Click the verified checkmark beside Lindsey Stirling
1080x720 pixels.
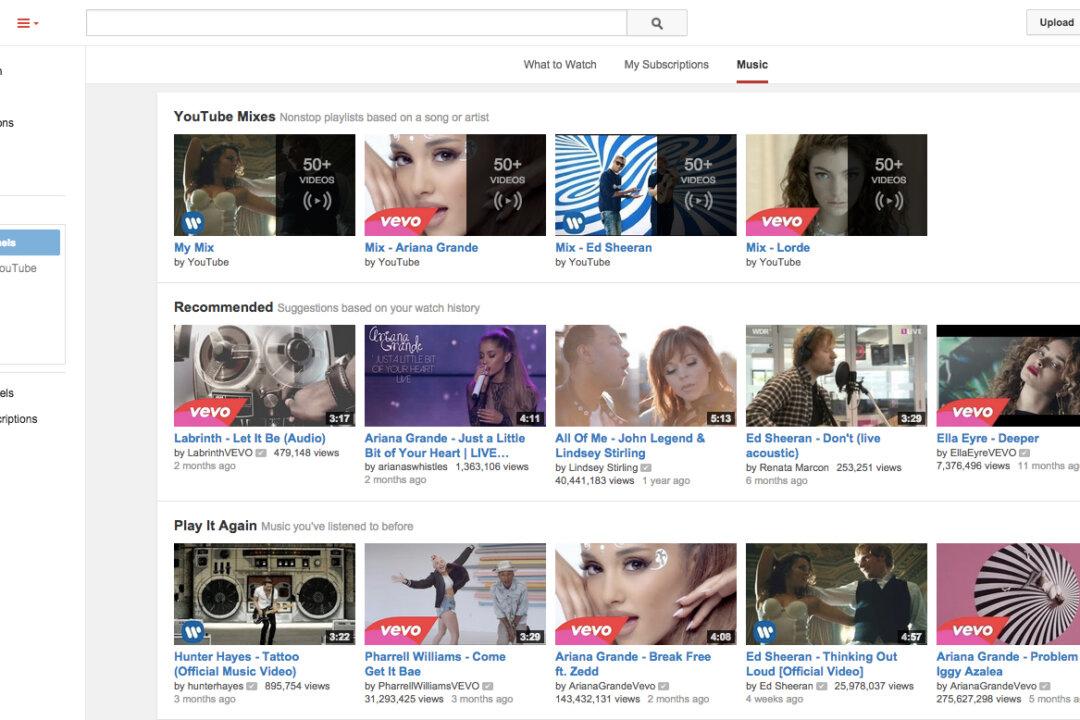(x=645, y=467)
